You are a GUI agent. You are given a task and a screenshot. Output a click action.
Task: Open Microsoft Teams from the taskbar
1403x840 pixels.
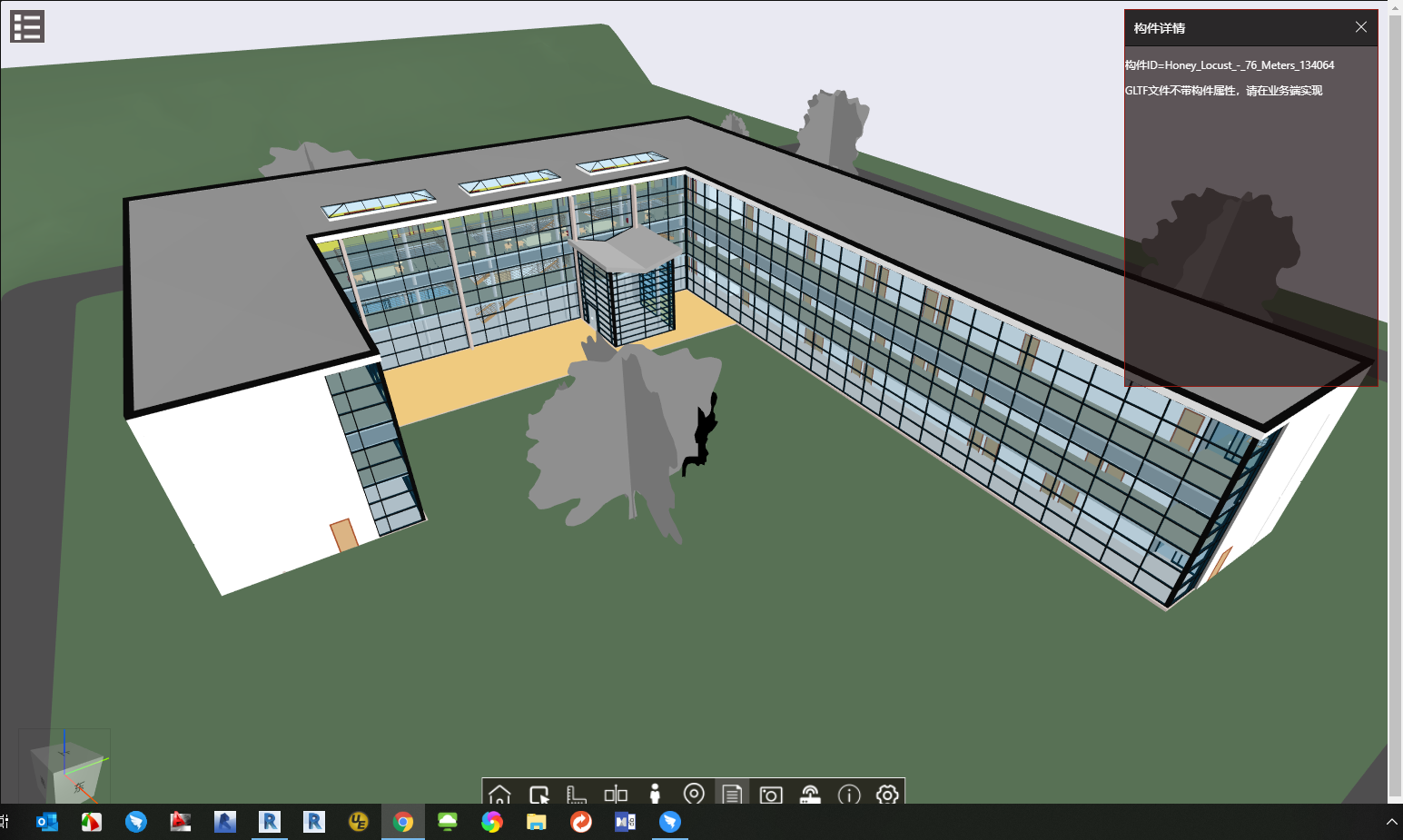point(625,822)
